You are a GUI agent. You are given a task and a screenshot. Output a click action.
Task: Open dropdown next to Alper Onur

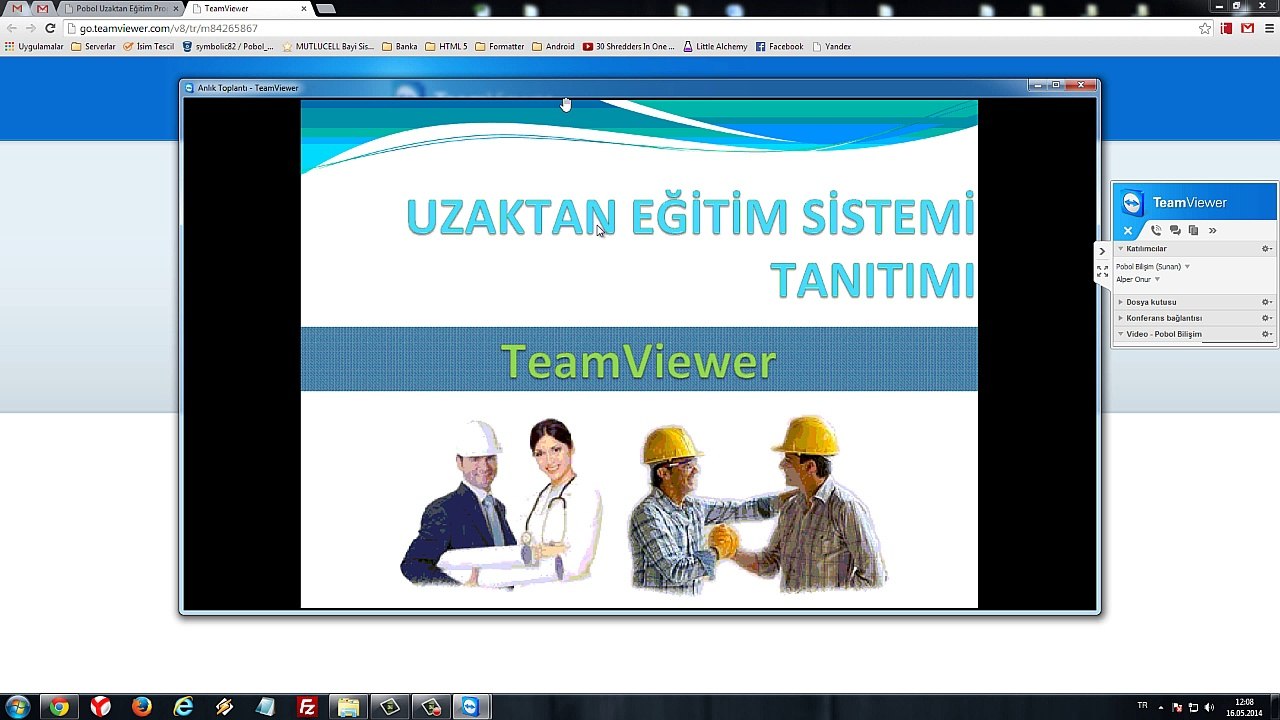[1157, 280]
